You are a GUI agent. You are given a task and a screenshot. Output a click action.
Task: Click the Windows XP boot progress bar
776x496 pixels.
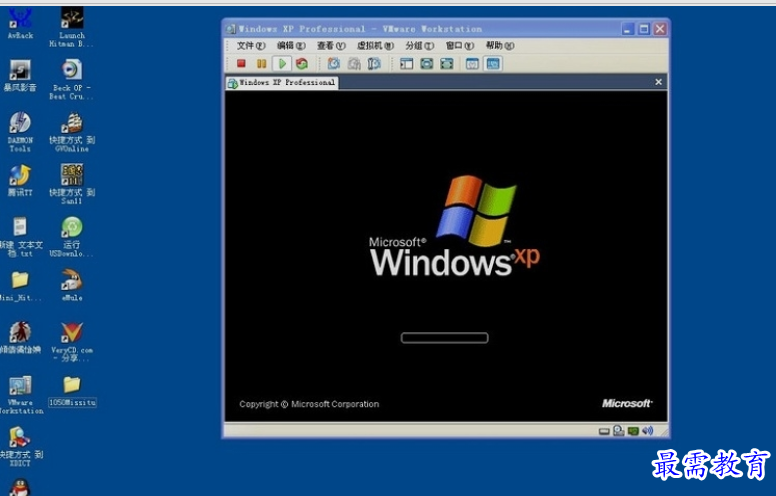point(444,338)
